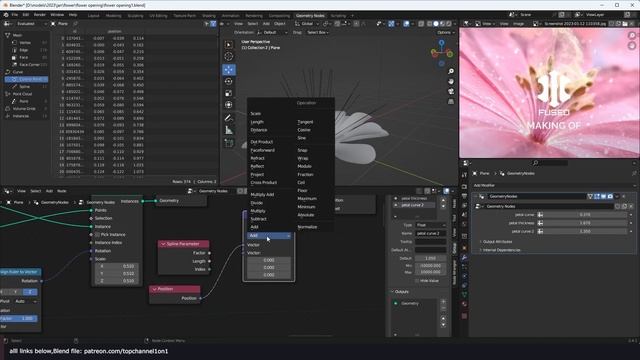Viewport: 640px width, 360px height.
Task: Select the Scale tool icon
Action: tap(229, 93)
